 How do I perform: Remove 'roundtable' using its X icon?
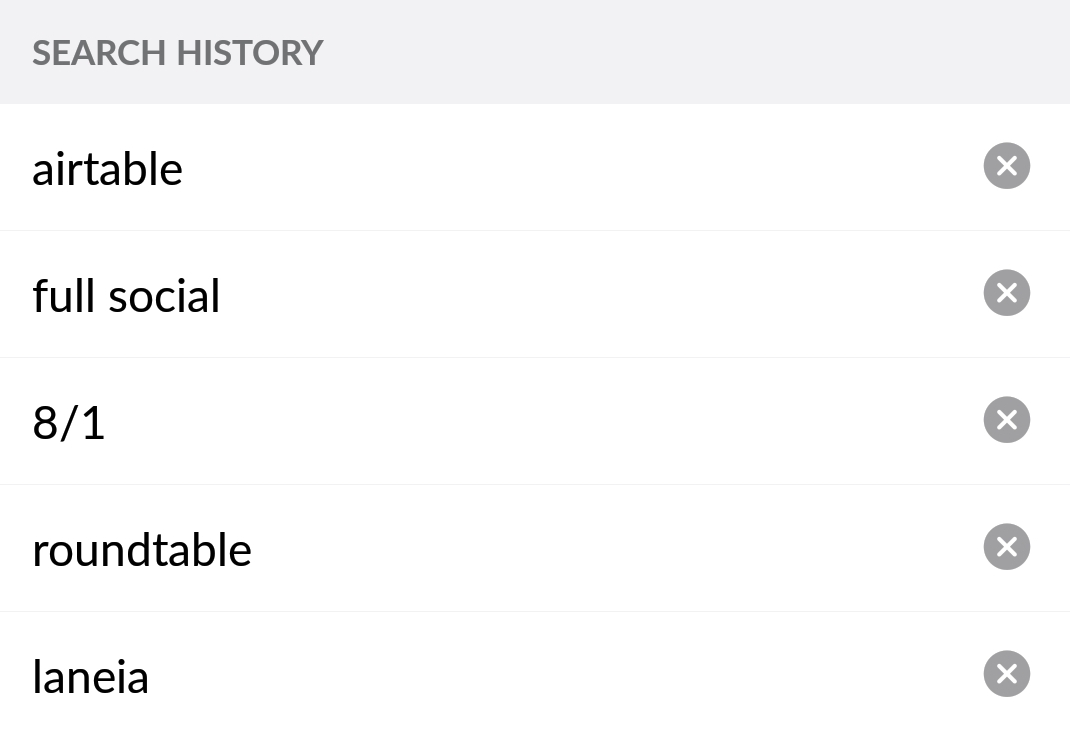coord(1007,547)
